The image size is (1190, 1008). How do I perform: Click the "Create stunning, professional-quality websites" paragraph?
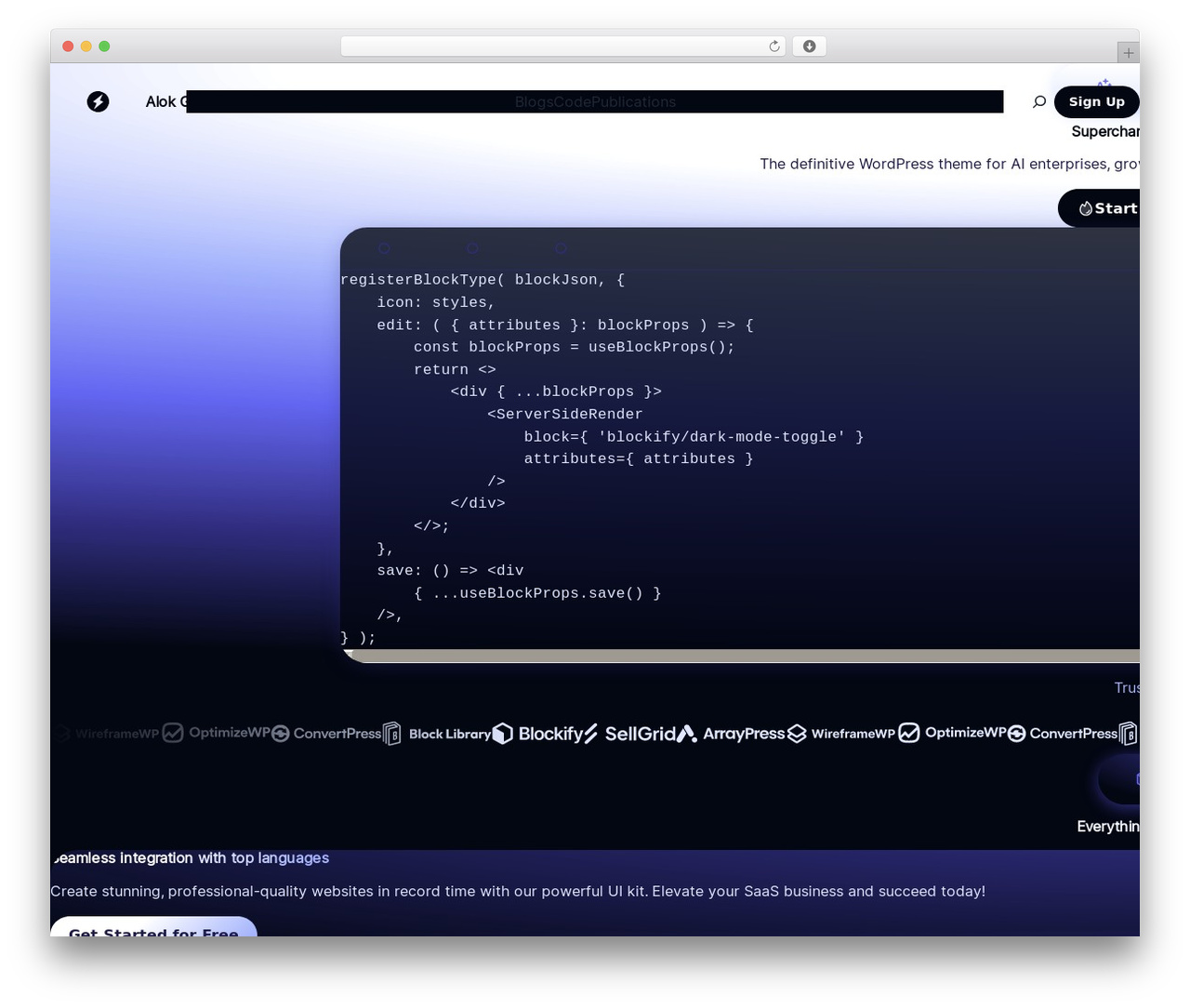click(518, 891)
